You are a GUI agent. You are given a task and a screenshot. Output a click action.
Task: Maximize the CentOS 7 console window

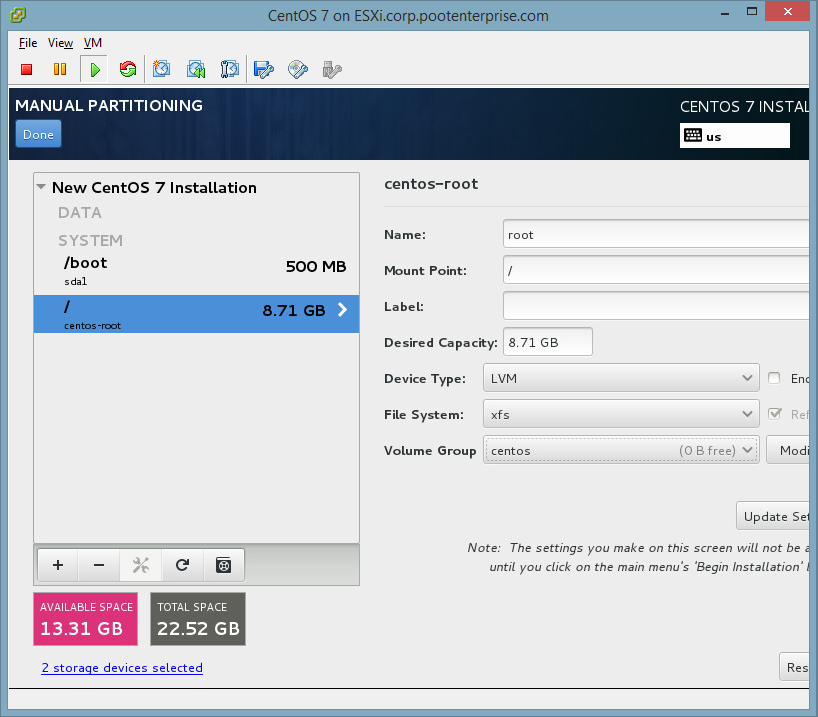click(752, 11)
